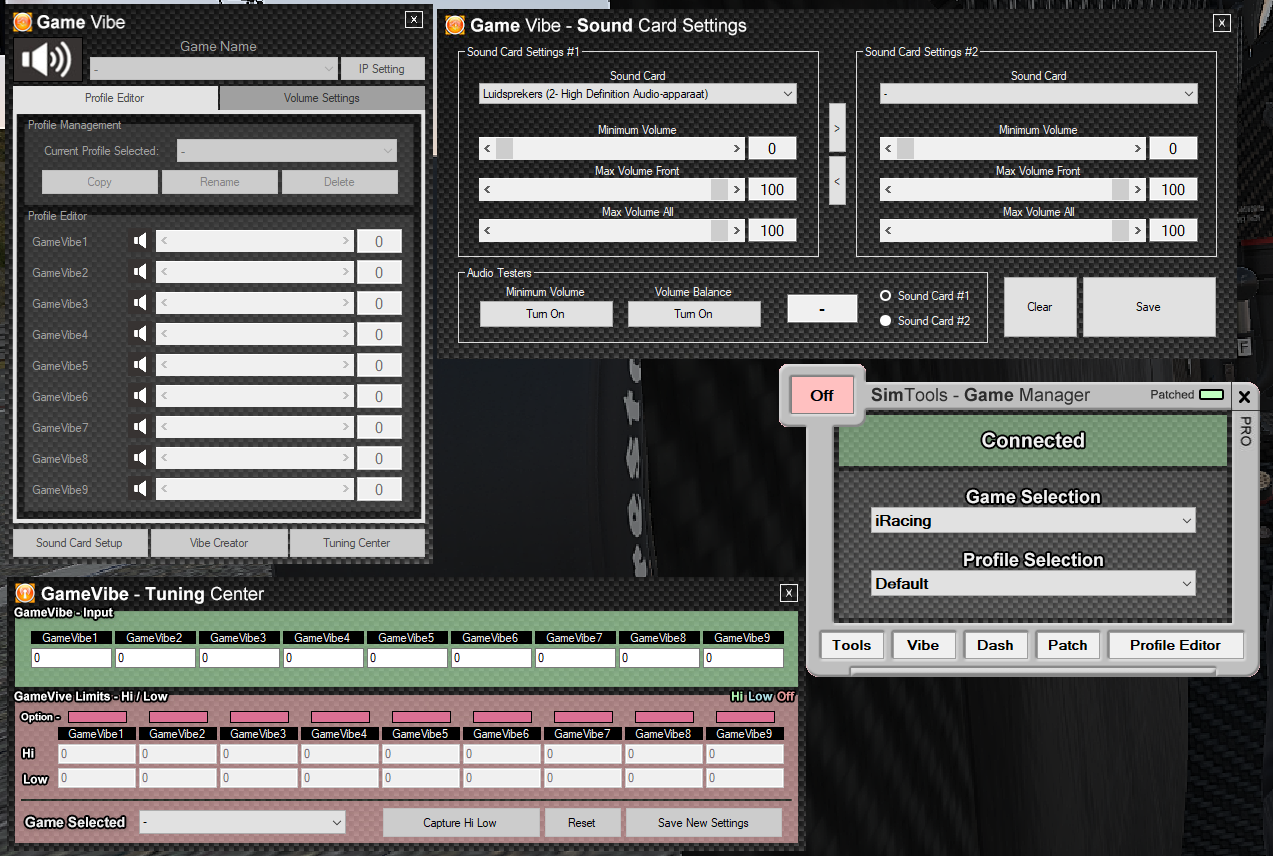Click the Patched status indicator light
This screenshot has width=1273, height=856.
pos(1211,395)
